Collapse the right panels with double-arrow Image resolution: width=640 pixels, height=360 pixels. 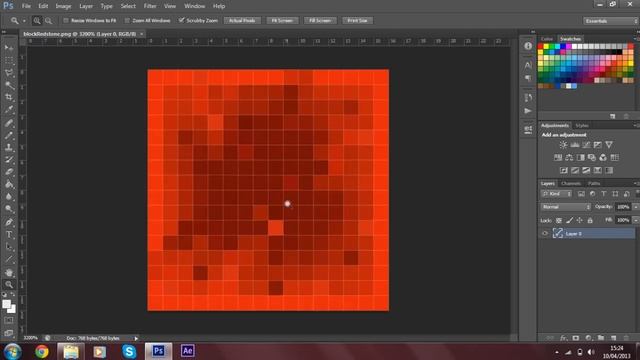[x=533, y=32]
